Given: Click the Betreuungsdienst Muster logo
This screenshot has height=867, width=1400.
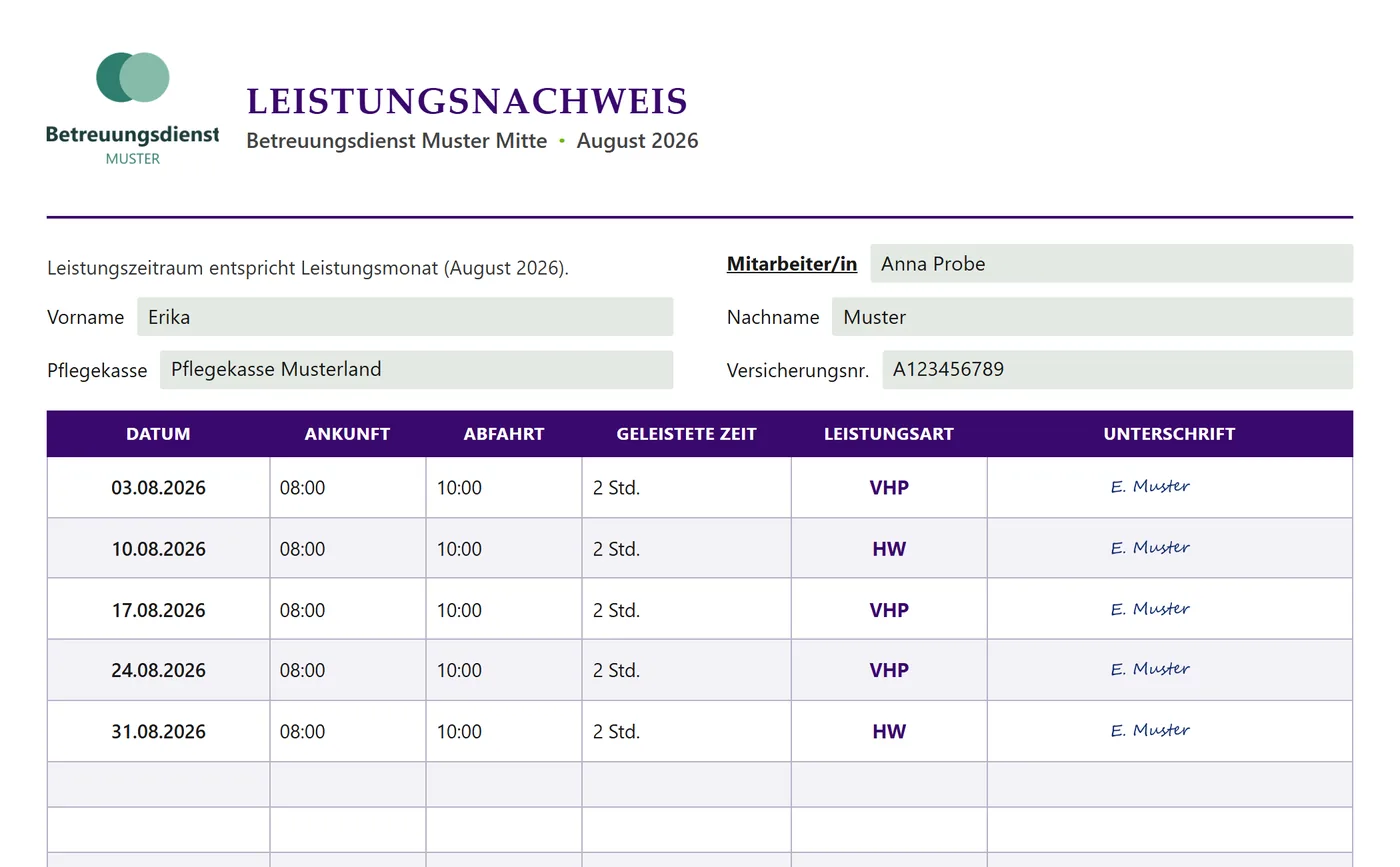Looking at the screenshot, I should pyautogui.click(x=133, y=109).
